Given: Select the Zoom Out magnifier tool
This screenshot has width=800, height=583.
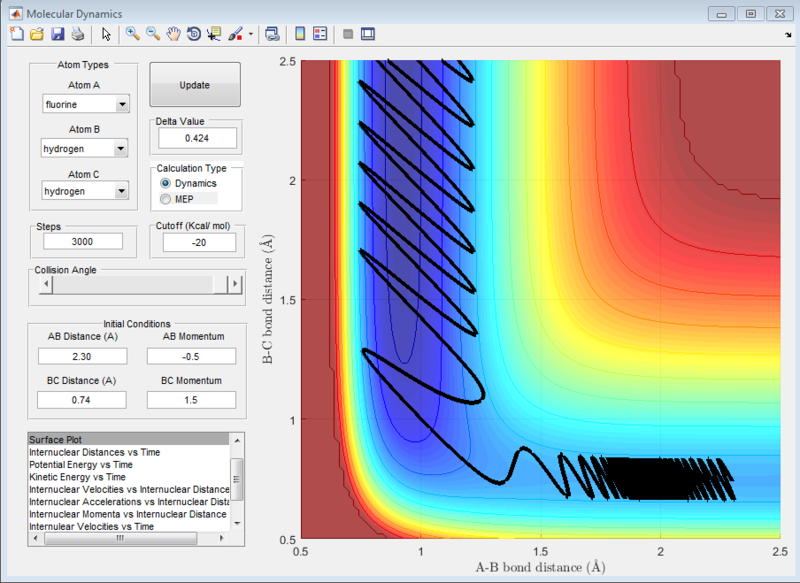Looking at the screenshot, I should click(x=153, y=34).
